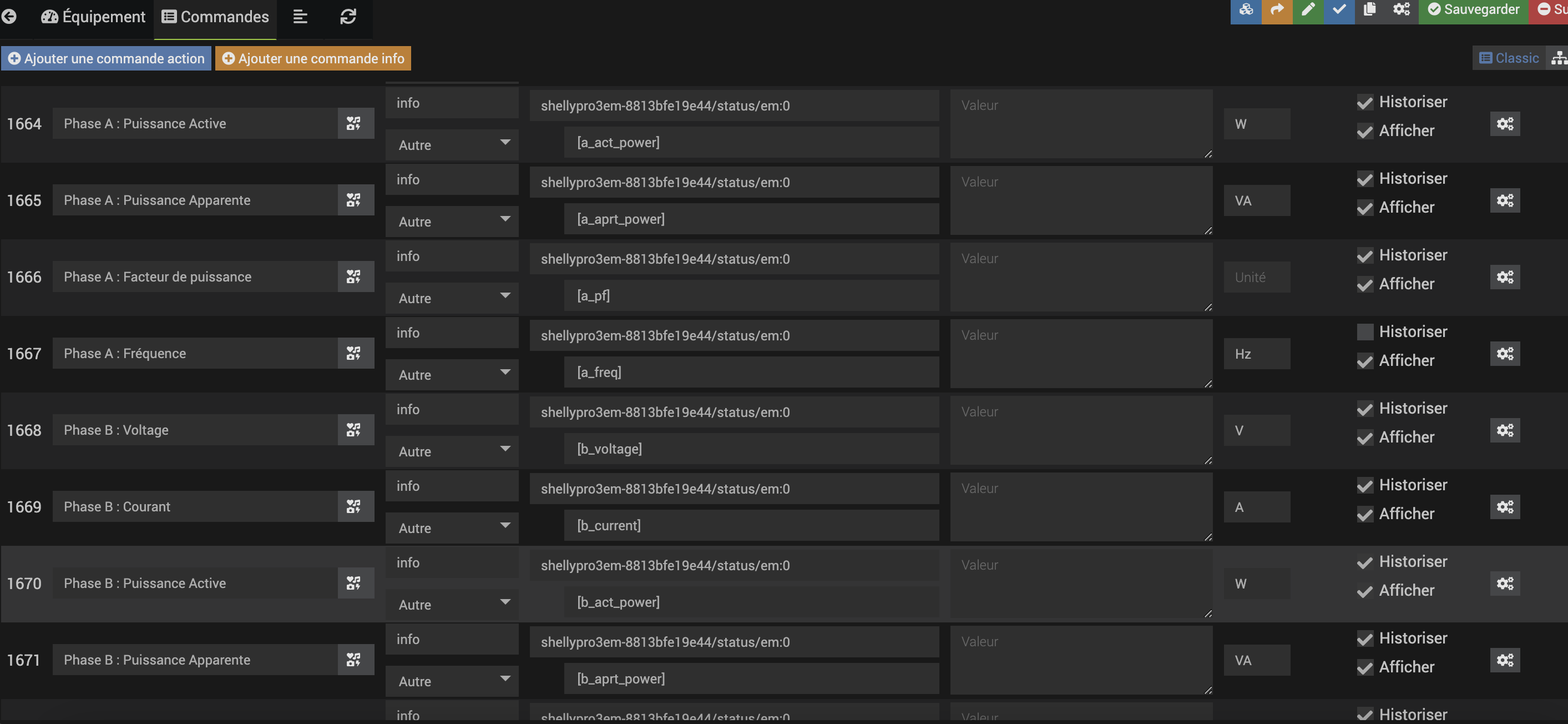Choose icon for Phase A Fréquence
The height and width of the screenshot is (724, 1568).
point(353,354)
